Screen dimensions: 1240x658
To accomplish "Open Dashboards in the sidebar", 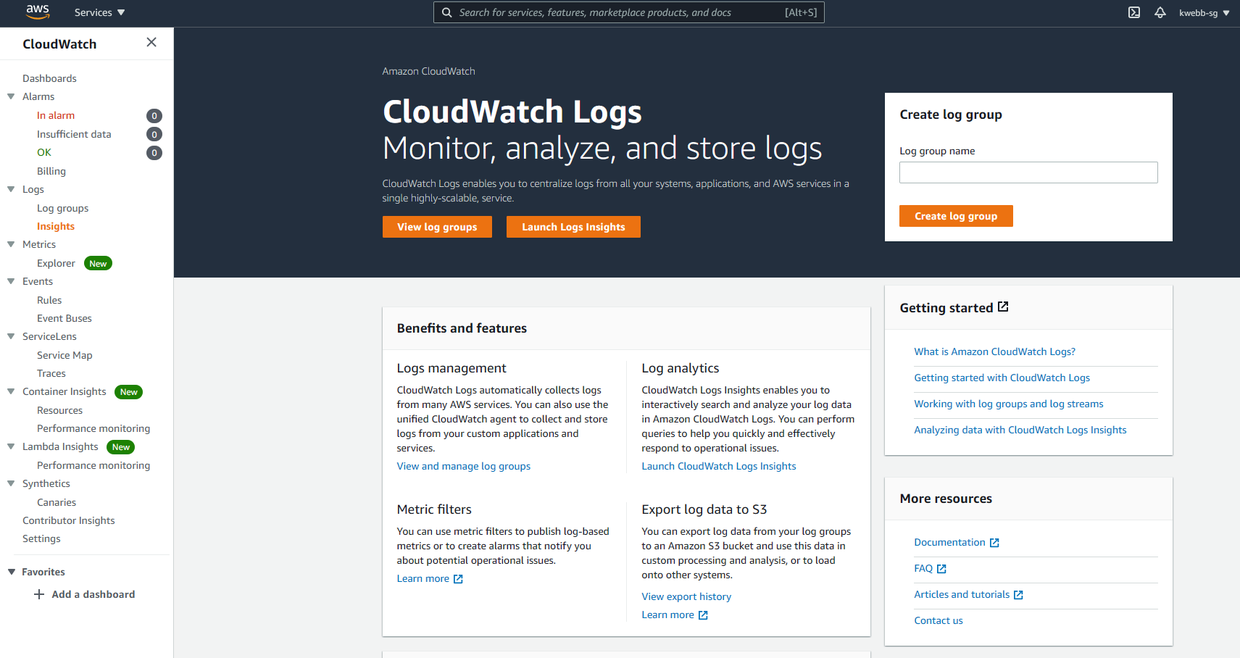I will 49,78.
